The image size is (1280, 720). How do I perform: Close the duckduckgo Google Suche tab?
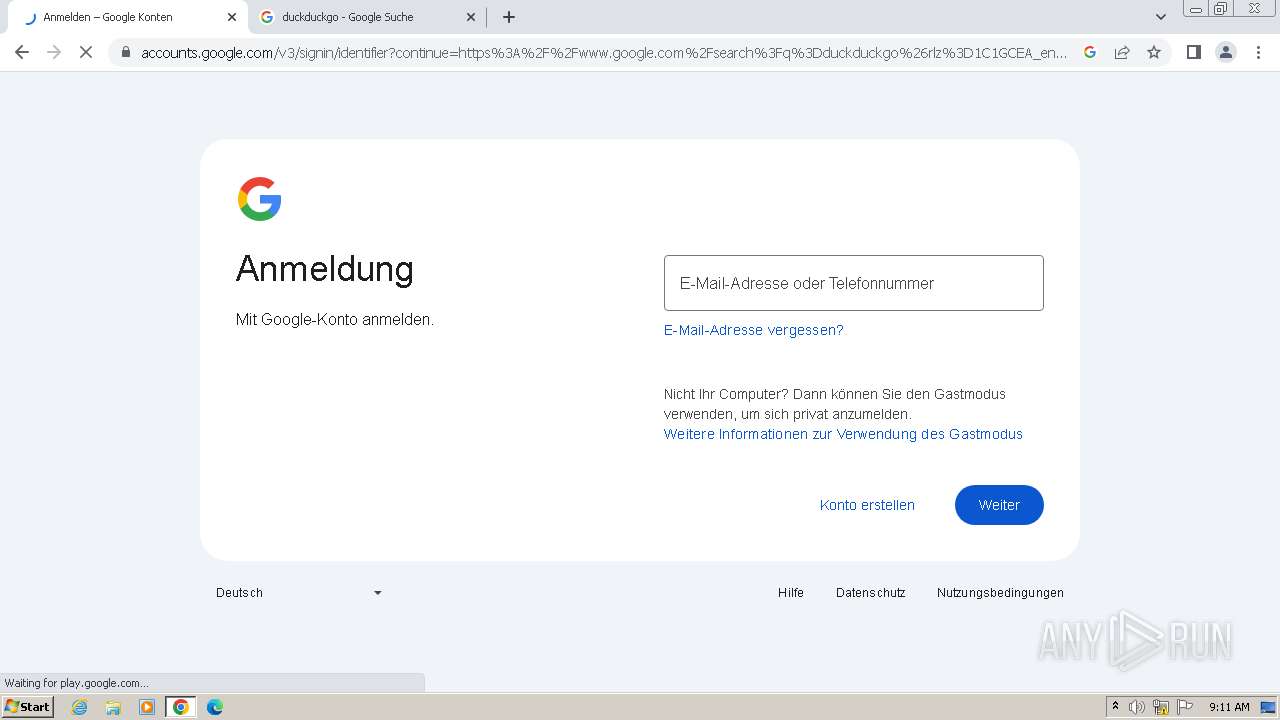pyautogui.click(x=471, y=17)
